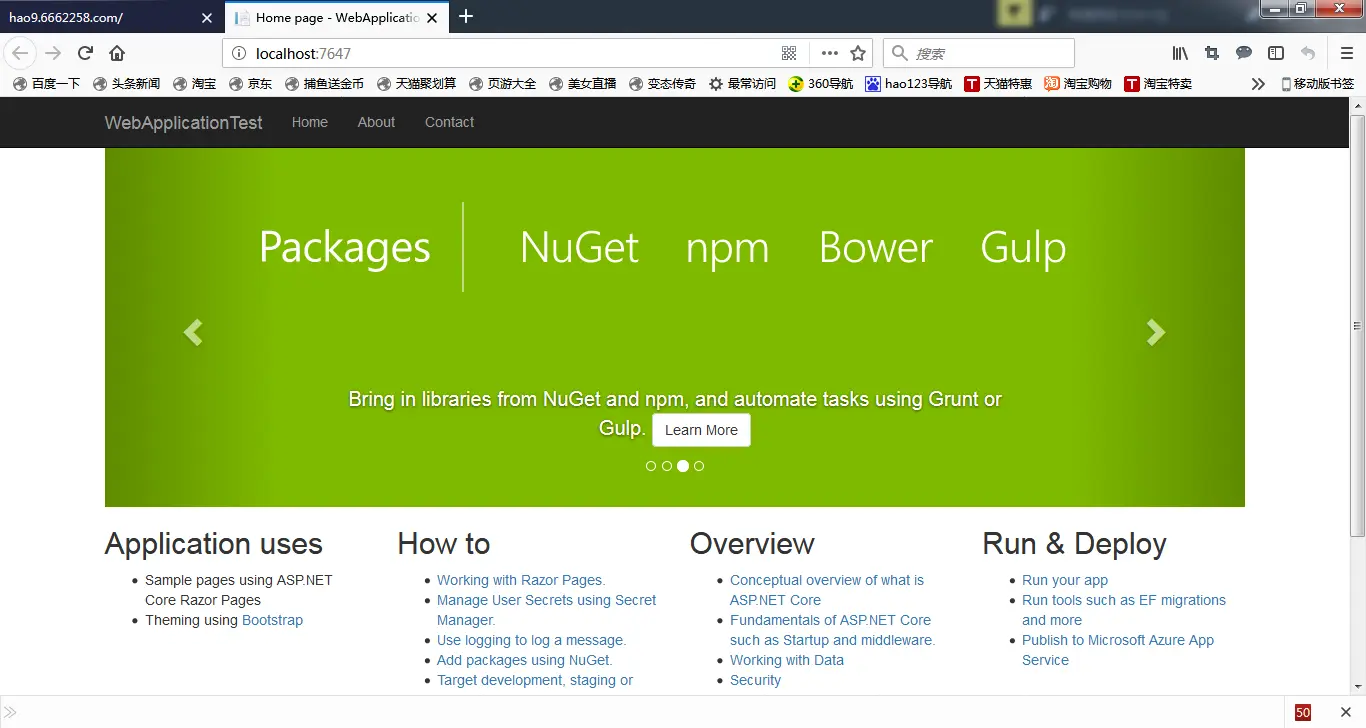Show previous carousel slide

193,332
